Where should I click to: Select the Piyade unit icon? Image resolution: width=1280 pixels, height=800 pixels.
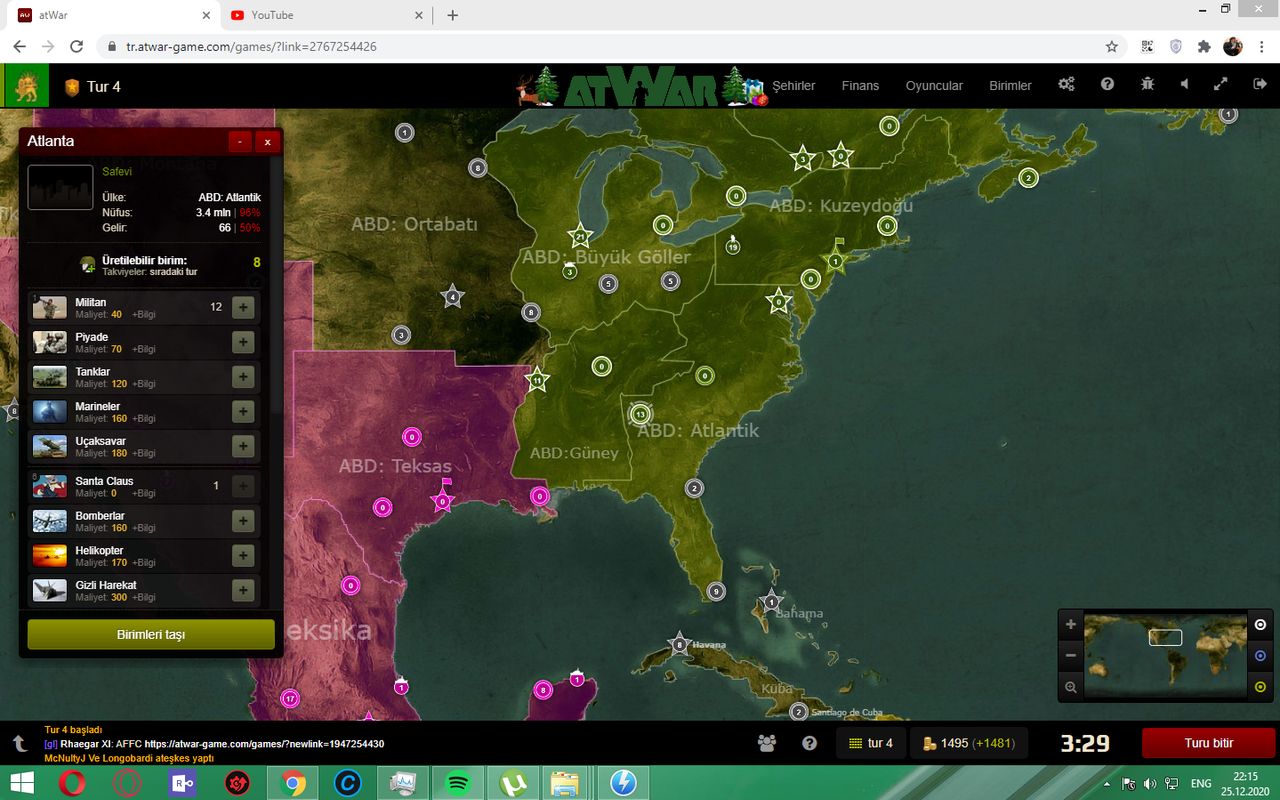[50, 342]
